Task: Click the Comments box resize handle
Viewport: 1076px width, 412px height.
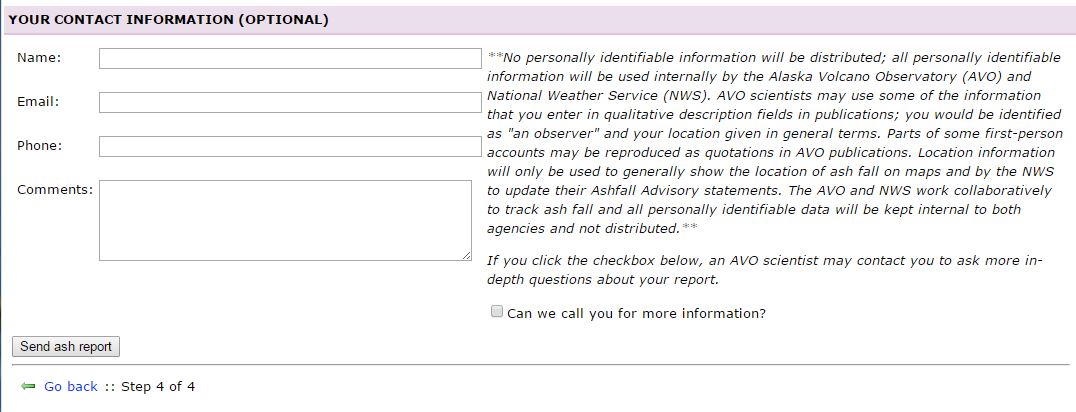Action: (x=467, y=255)
